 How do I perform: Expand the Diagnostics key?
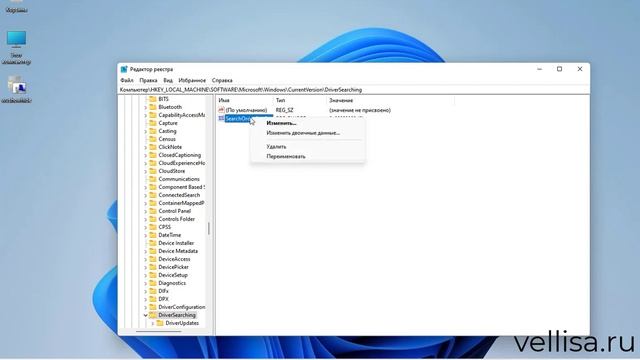(146, 283)
